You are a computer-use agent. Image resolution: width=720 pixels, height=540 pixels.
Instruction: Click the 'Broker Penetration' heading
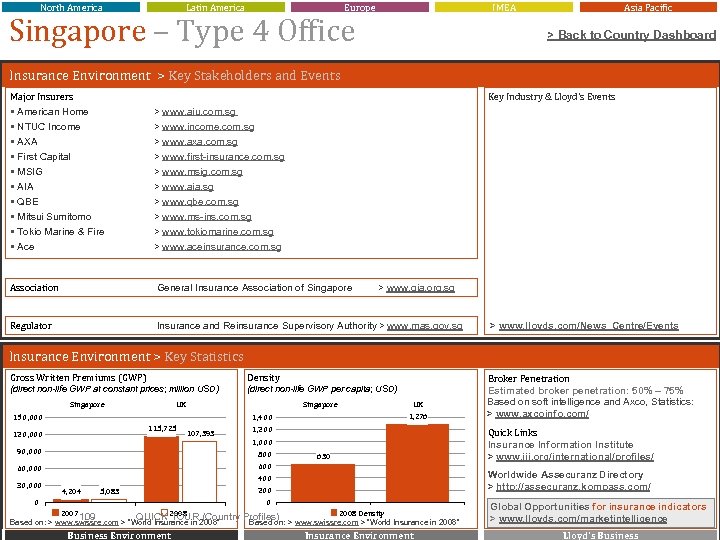tap(529, 379)
